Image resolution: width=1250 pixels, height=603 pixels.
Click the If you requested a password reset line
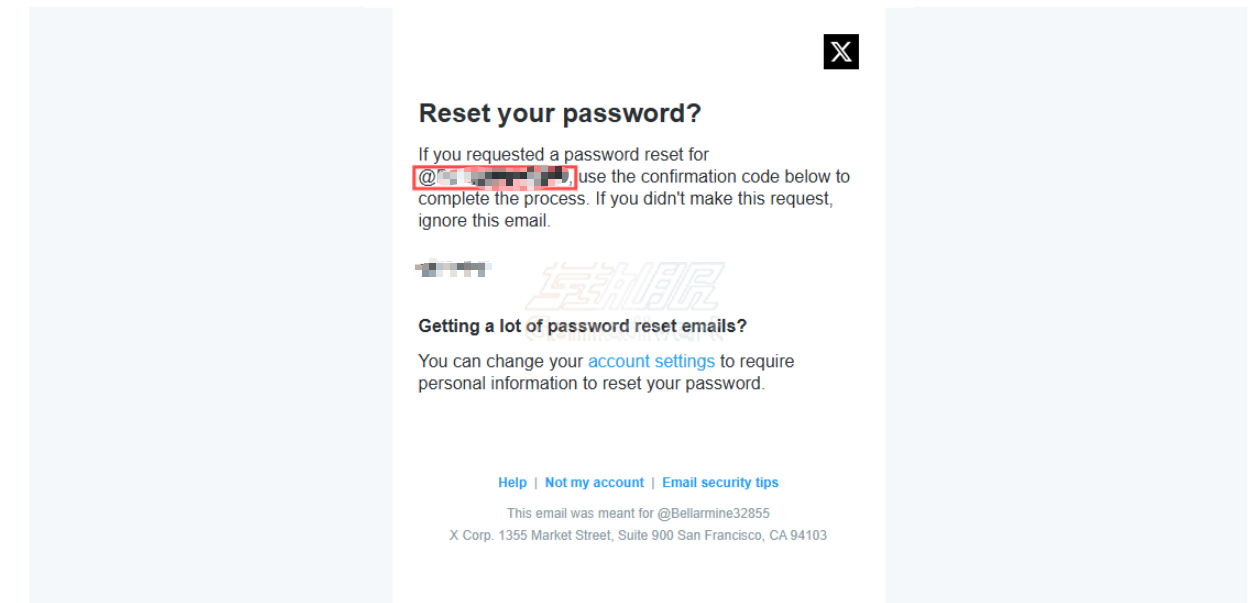[x=564, y=155]
